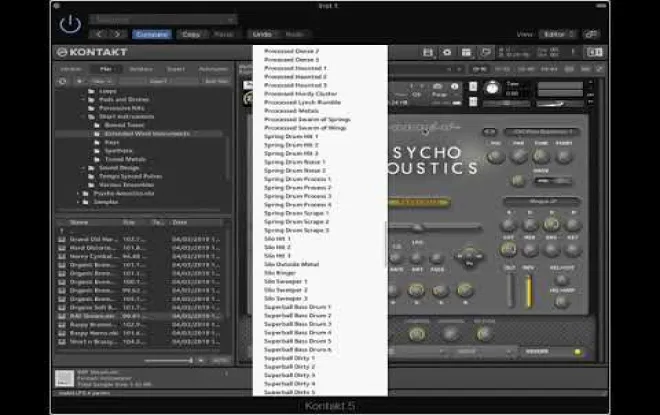Select Extended Wind Instruments folder
The height and width of the screenshot is (415, 660).
147,134
